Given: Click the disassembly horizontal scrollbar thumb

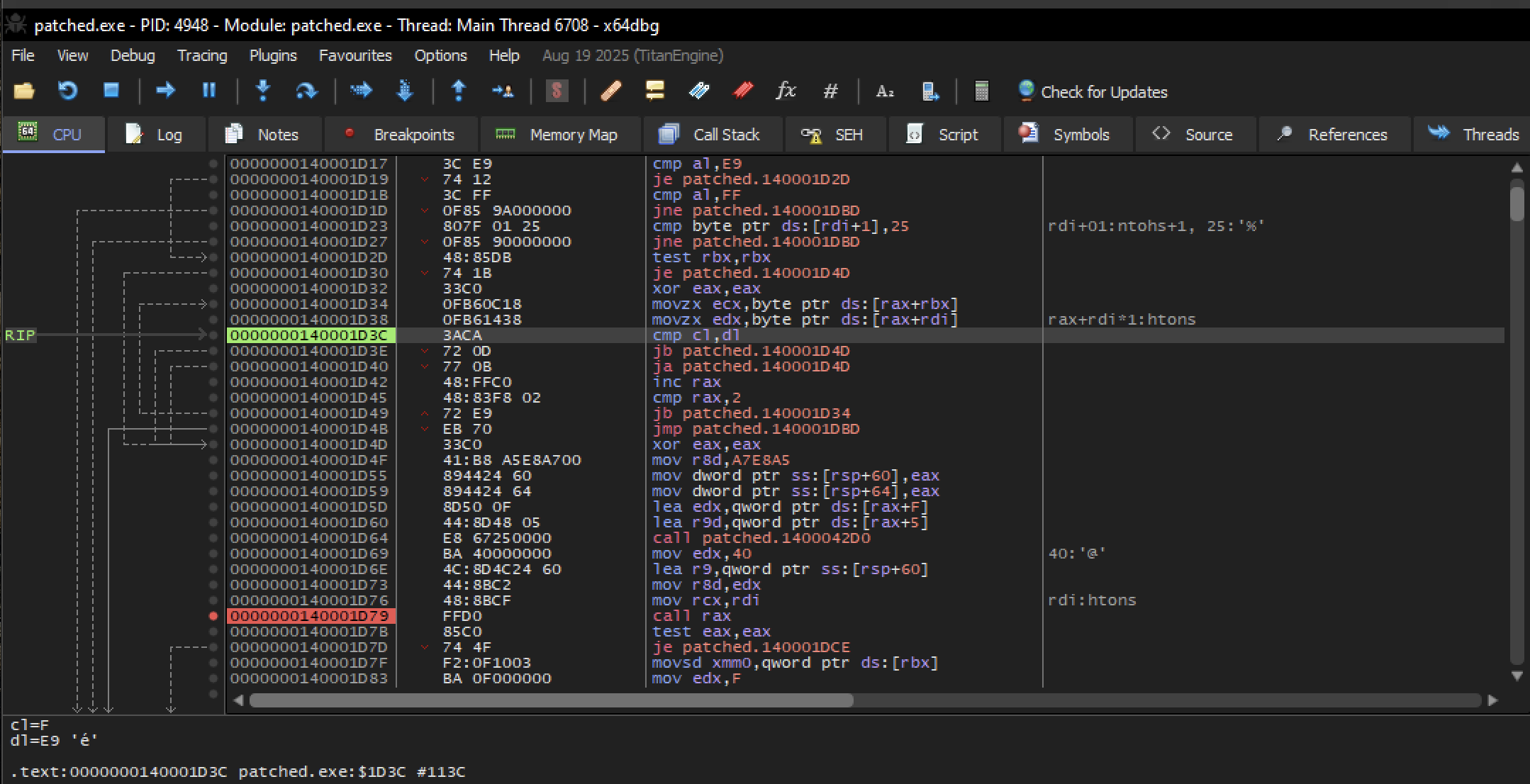Looking at the screenshot, I should (551, 700).
